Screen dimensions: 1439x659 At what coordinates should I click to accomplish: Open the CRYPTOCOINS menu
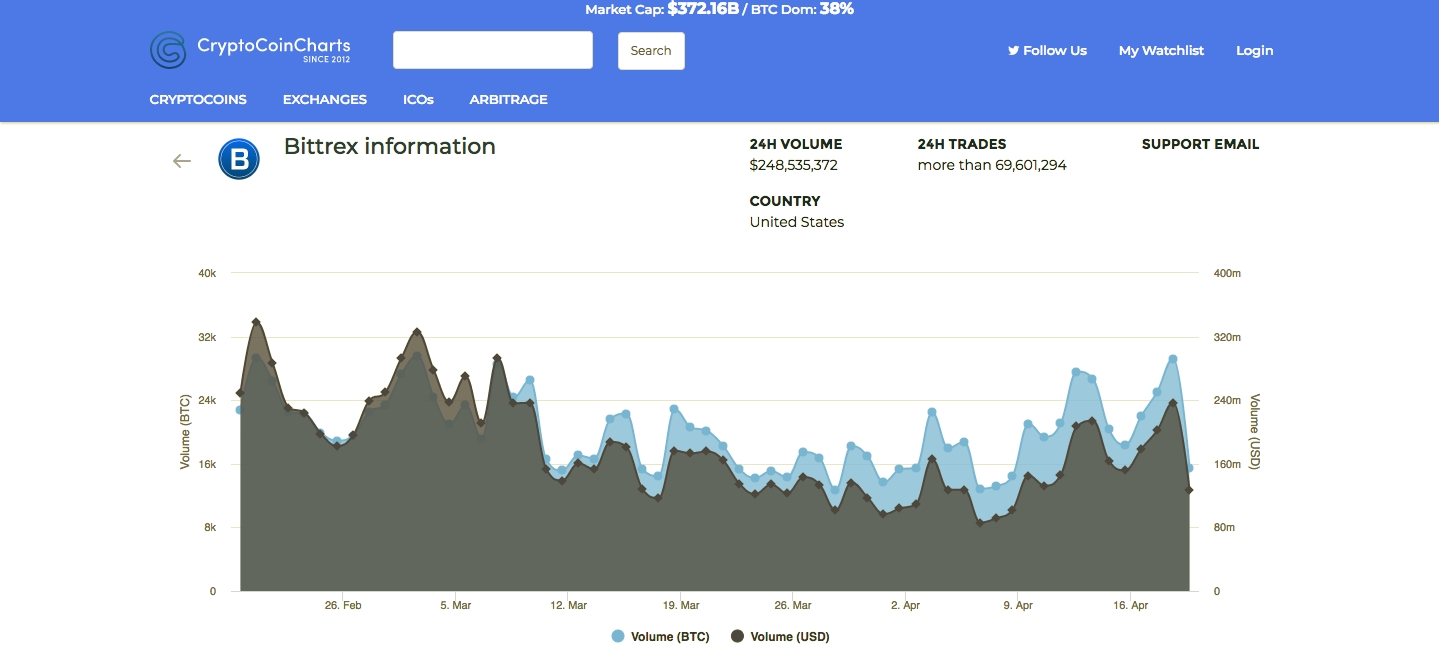click(198, 99)
